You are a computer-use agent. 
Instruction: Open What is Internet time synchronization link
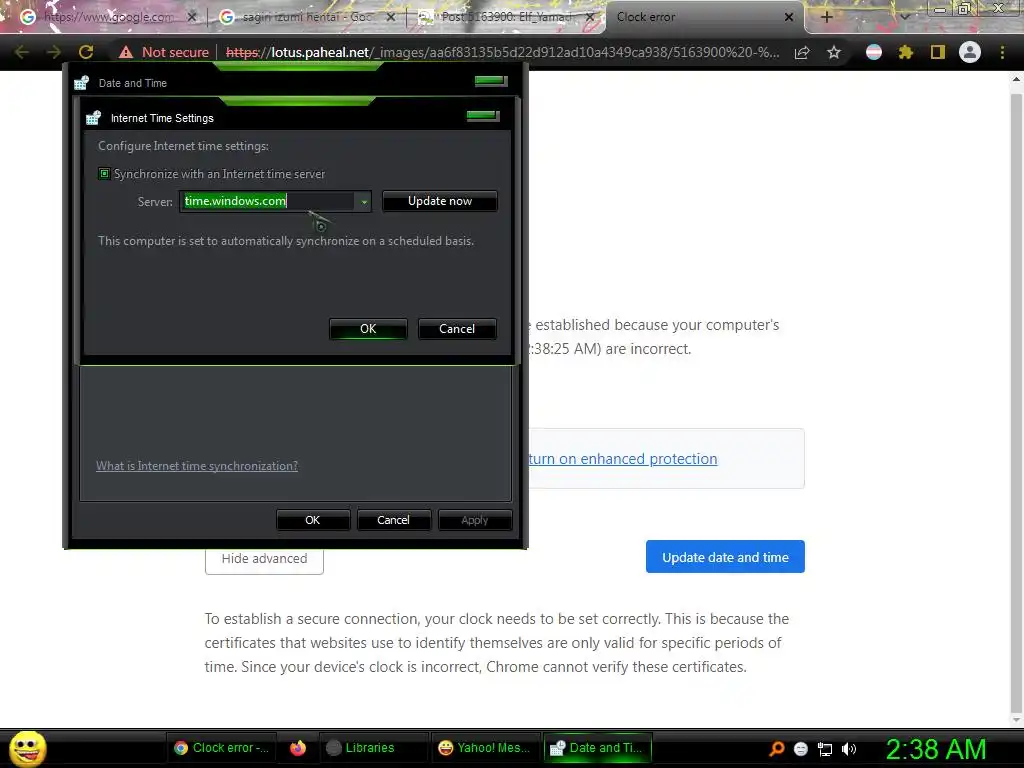pos(197,466)
